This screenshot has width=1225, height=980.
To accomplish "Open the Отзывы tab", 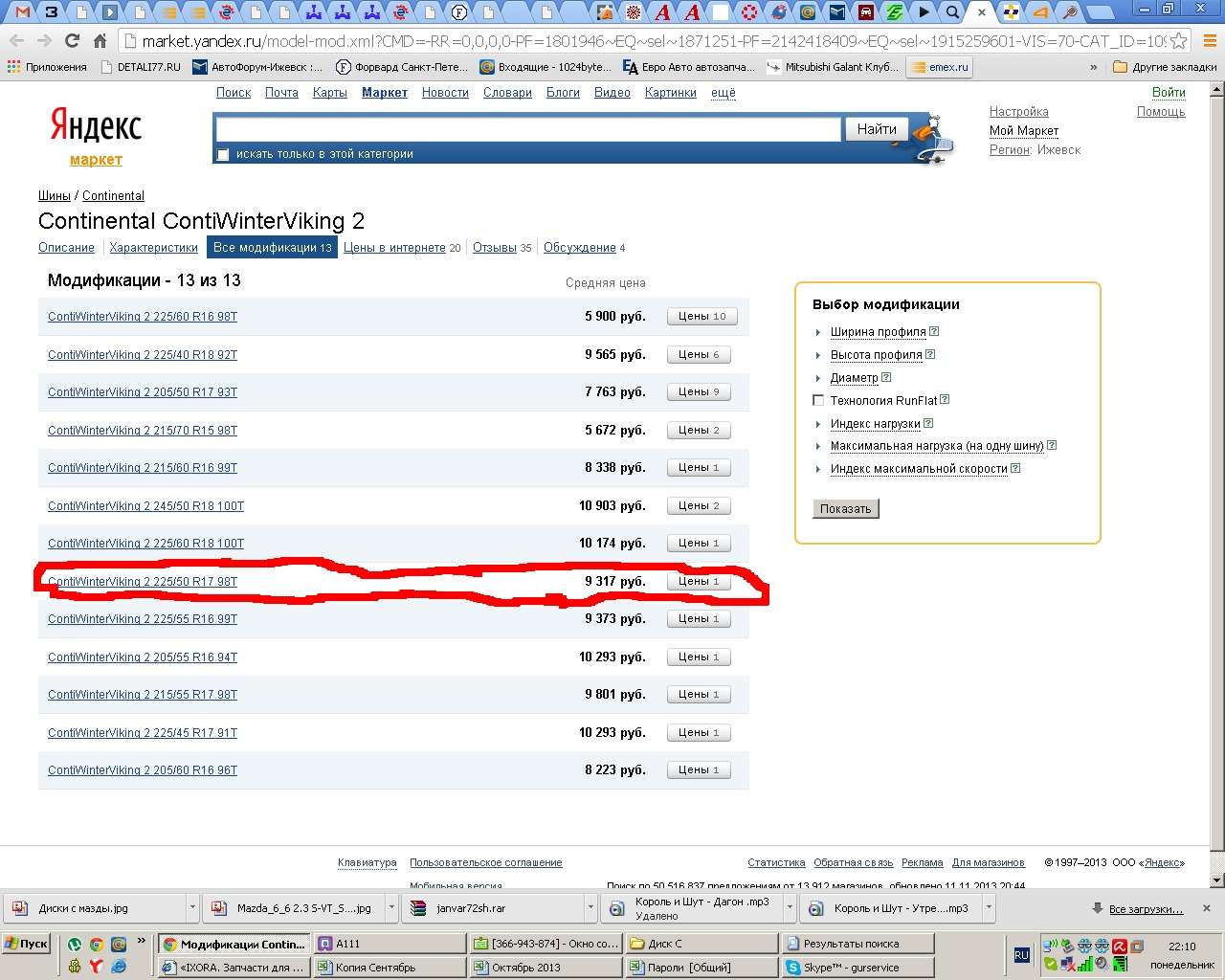I will [494, 248].
